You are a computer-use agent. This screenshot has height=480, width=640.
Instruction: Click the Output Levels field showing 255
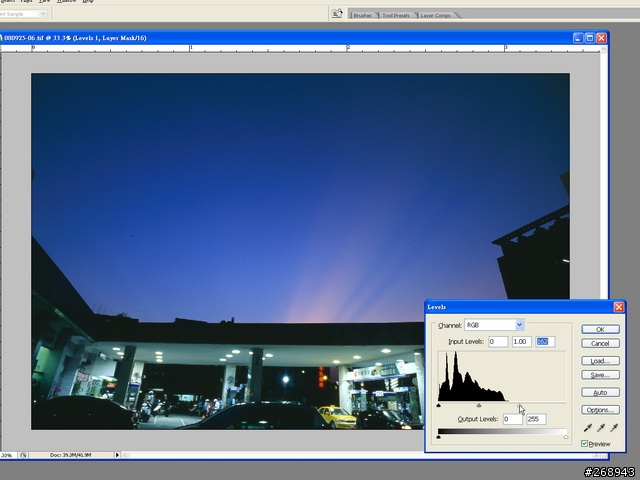pyautogui.click(x=536, y=419)
